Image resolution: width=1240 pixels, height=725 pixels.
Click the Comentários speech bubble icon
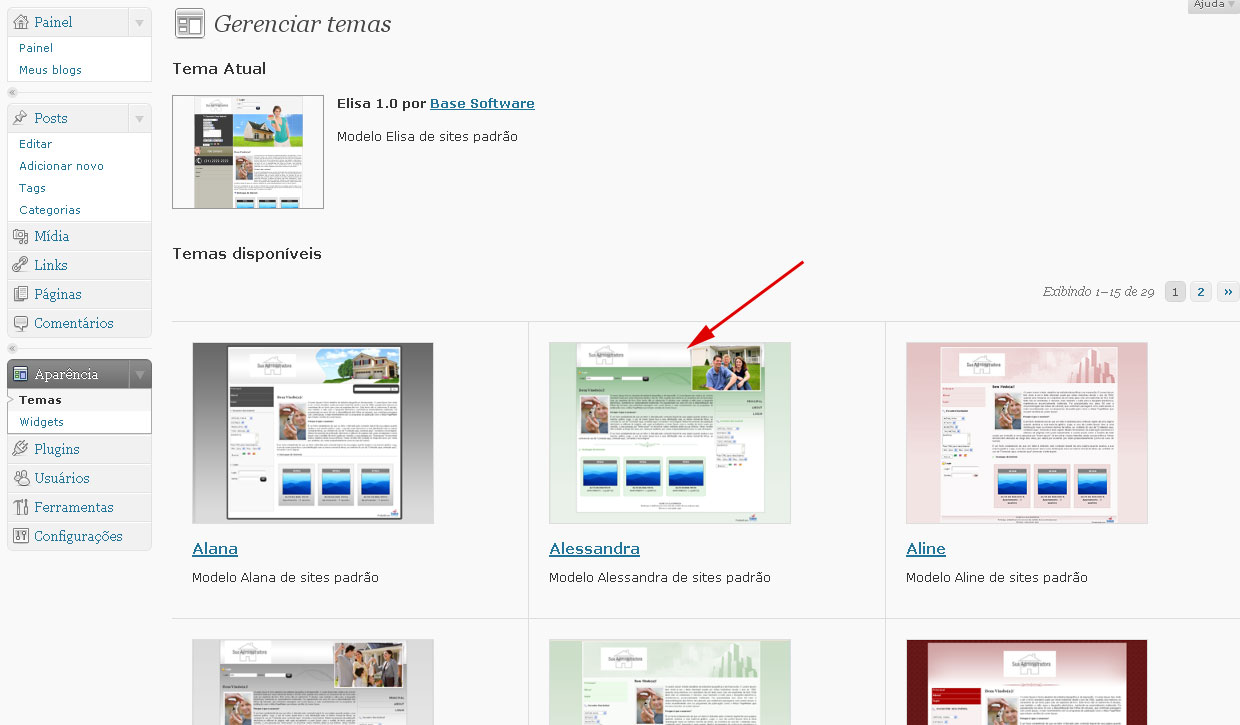click(21, 324)
